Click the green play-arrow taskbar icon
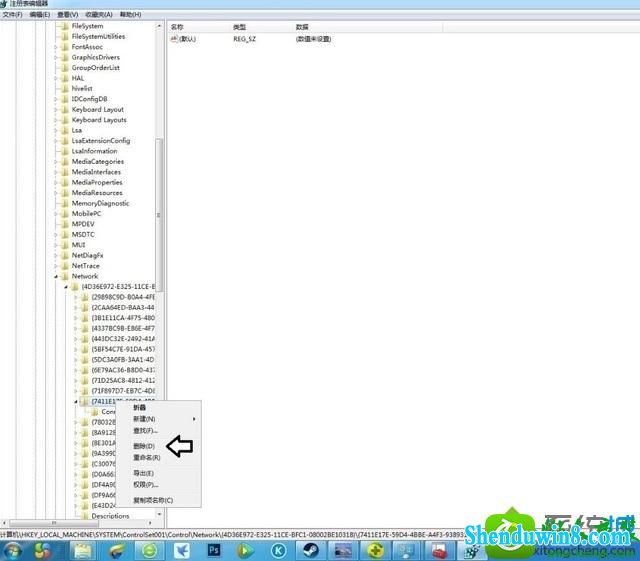640x561 pixels. tap(245, 551)
